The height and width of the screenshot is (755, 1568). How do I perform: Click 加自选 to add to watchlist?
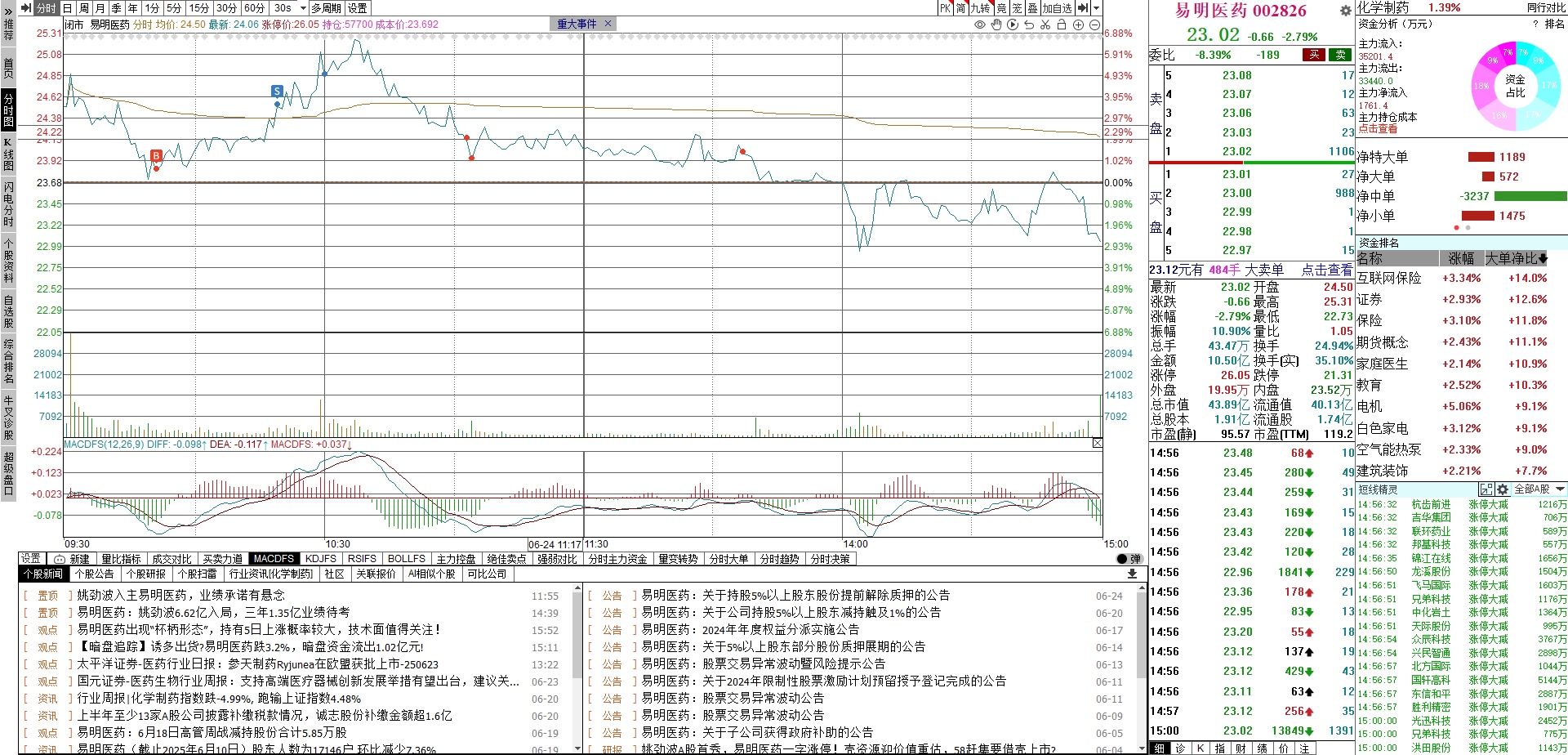click(1057, 8)
